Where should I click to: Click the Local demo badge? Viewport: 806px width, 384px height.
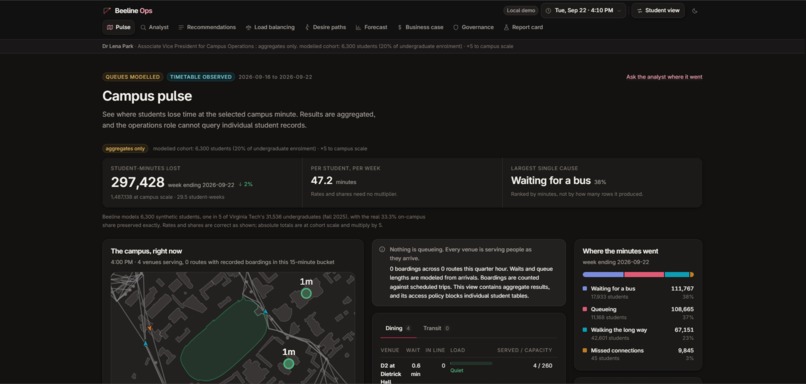(x=520, y=11)
